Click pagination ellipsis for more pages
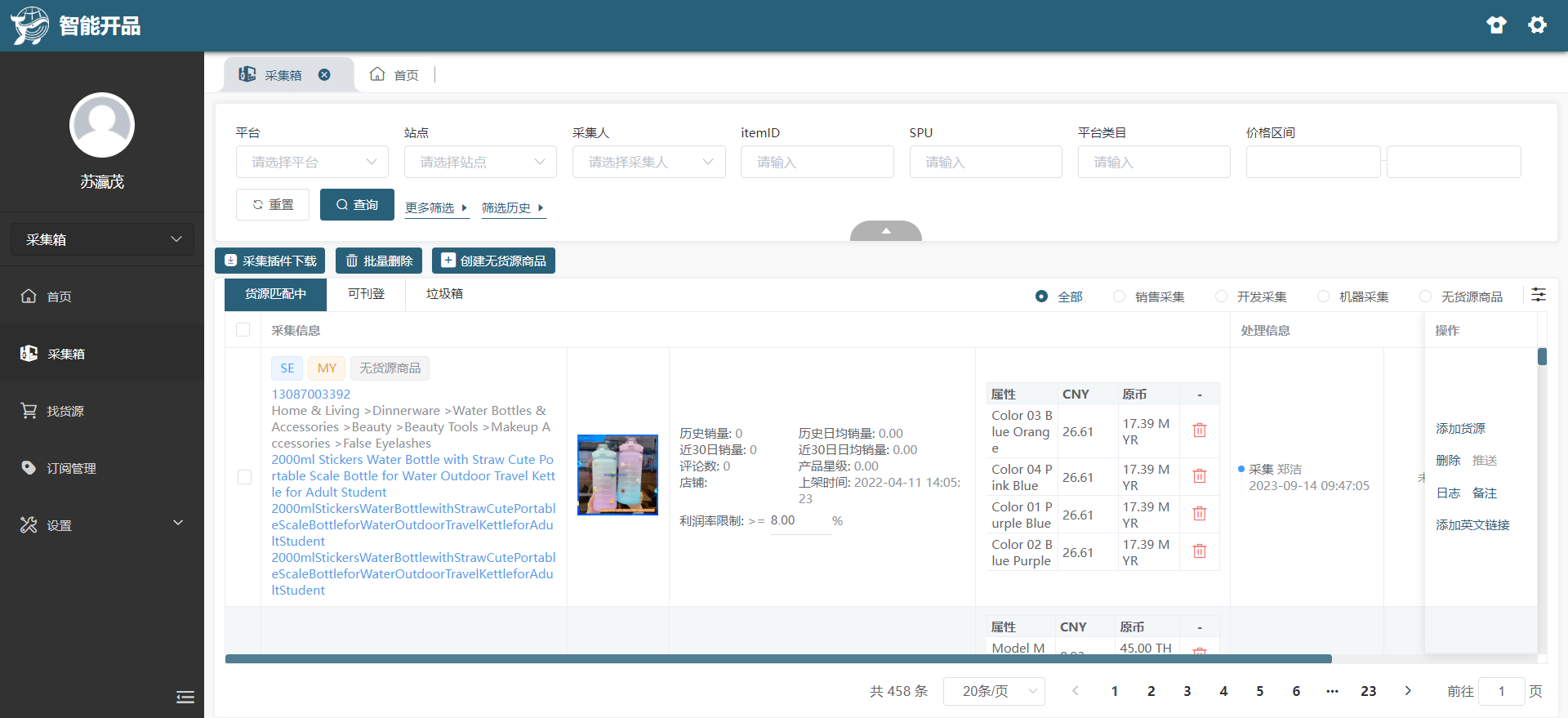The height and width of the screenshot is (718, 1568). 1332,691
